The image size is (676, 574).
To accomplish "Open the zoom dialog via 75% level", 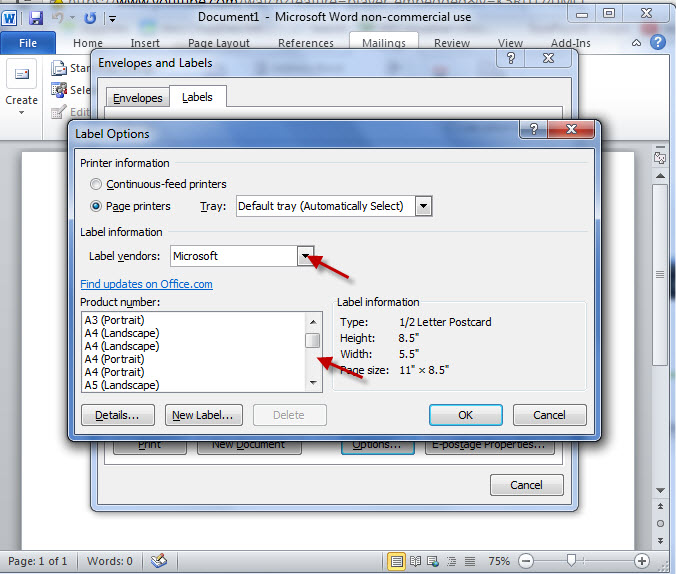I will [x=499, y=561].
